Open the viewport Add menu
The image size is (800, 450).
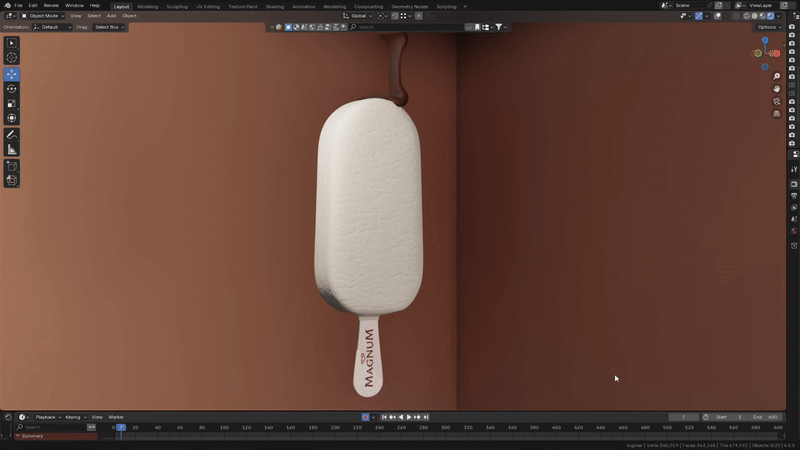click(x=111, y=16)
